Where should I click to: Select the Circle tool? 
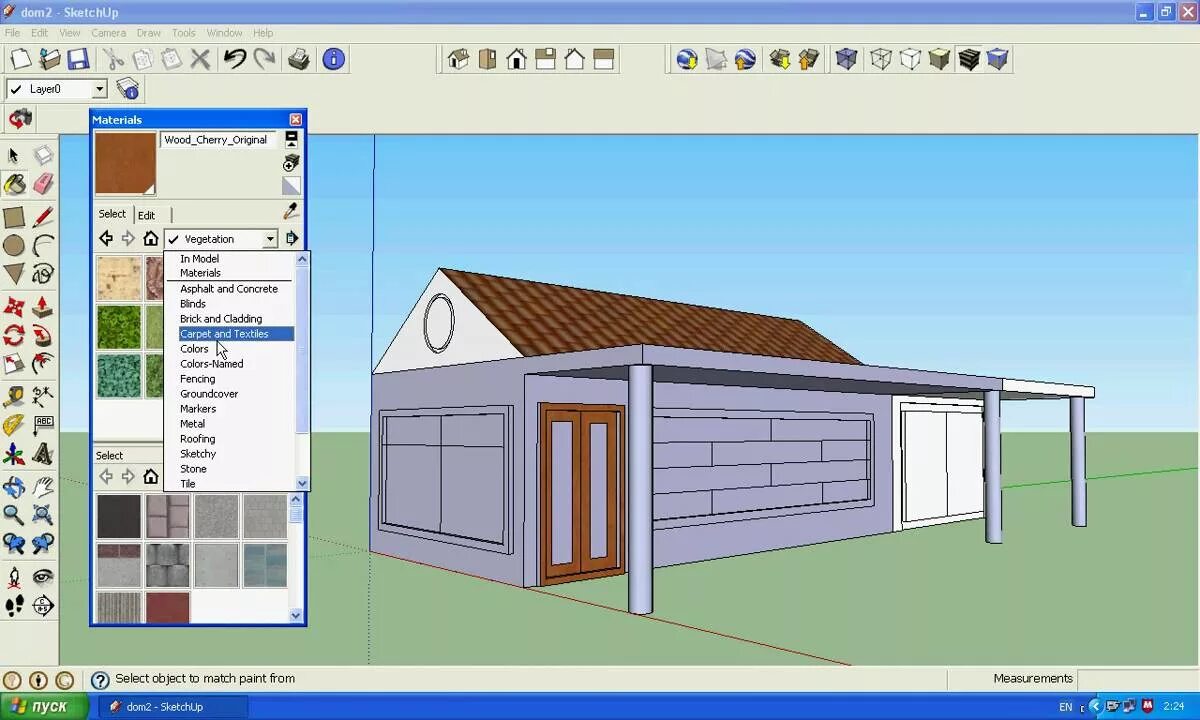pos(14,245)
